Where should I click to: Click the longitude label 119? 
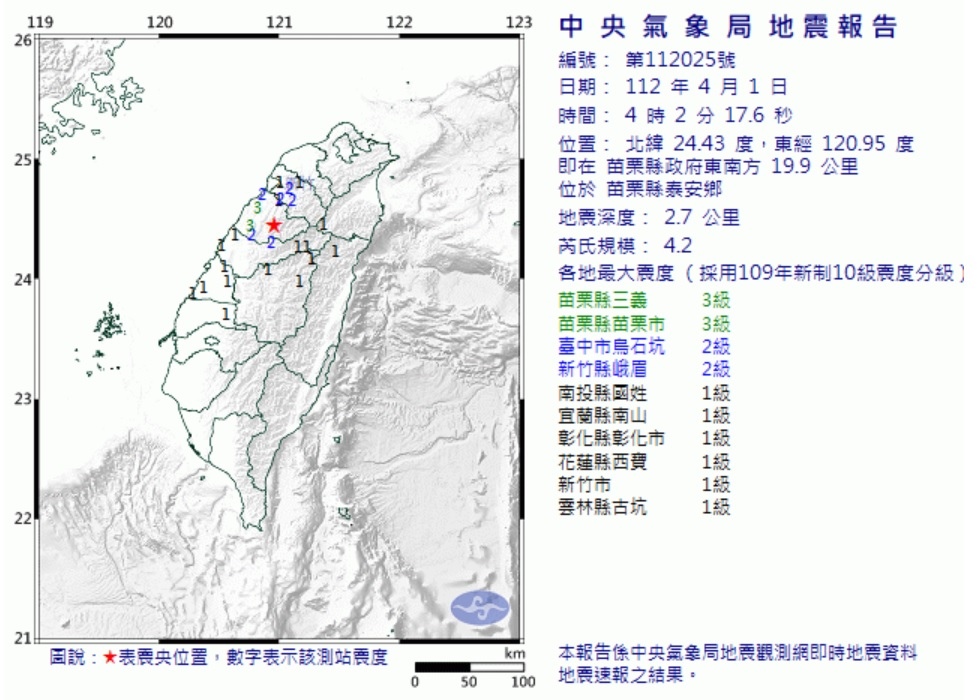[x=41, y=23]
